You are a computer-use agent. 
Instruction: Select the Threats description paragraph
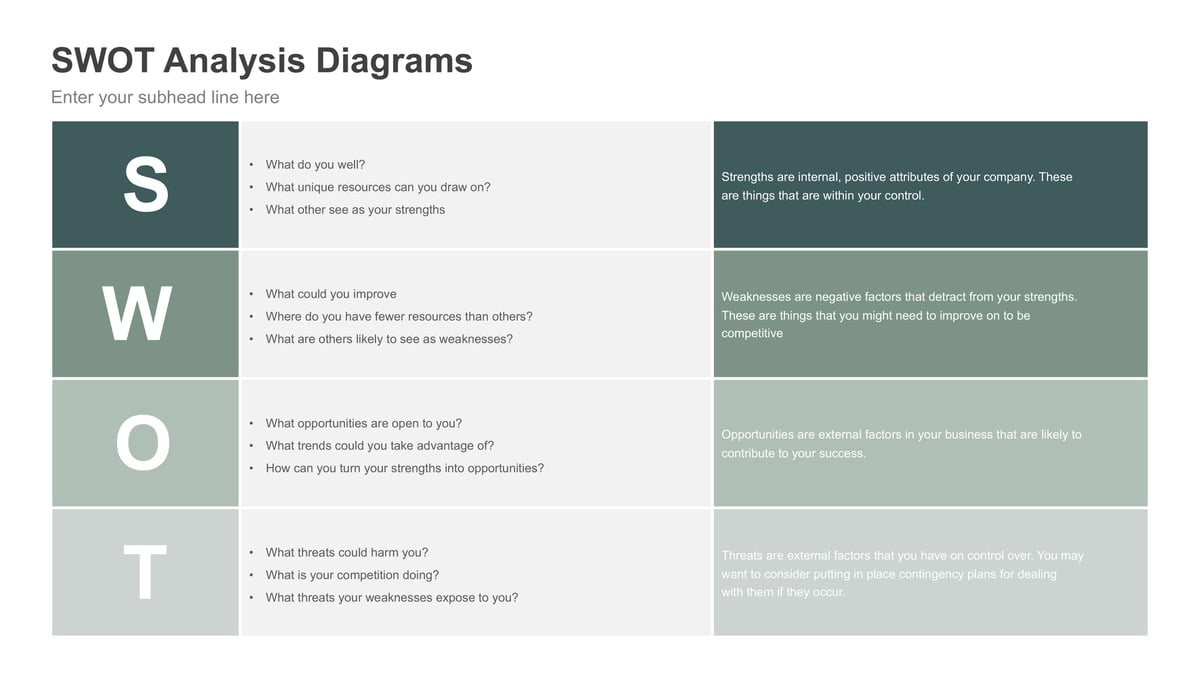coord(901,573)
